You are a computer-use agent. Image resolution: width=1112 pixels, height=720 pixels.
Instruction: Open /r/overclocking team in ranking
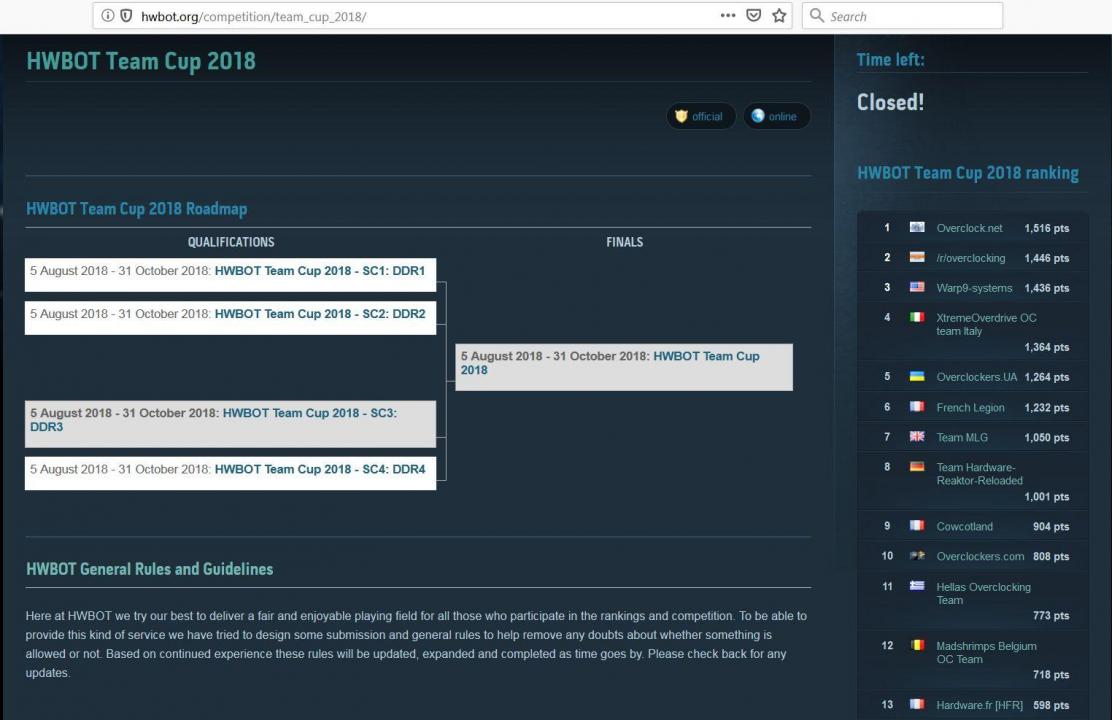971,258
